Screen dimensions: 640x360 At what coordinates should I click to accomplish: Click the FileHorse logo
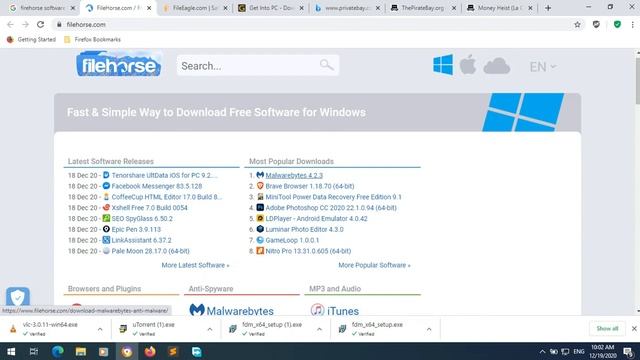119,64
